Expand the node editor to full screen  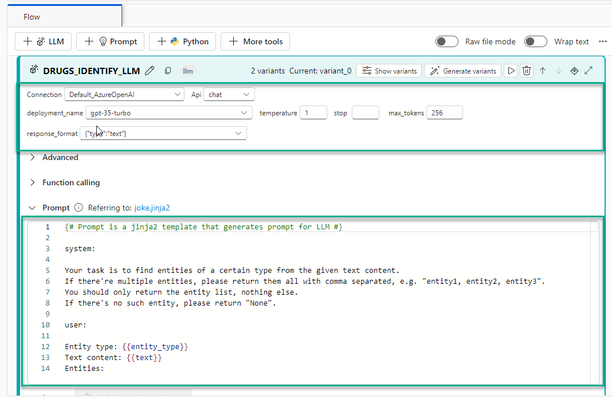tap(589, 71)
